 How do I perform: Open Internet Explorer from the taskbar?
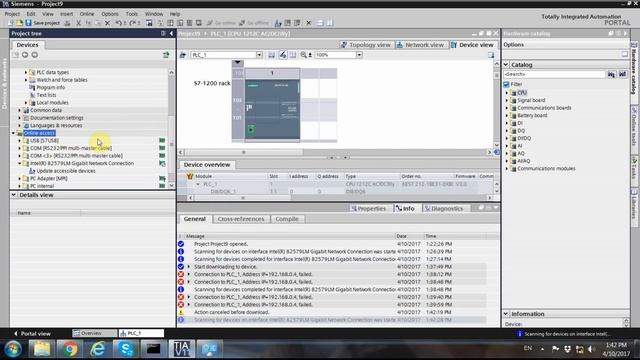(x=98, y=349)
